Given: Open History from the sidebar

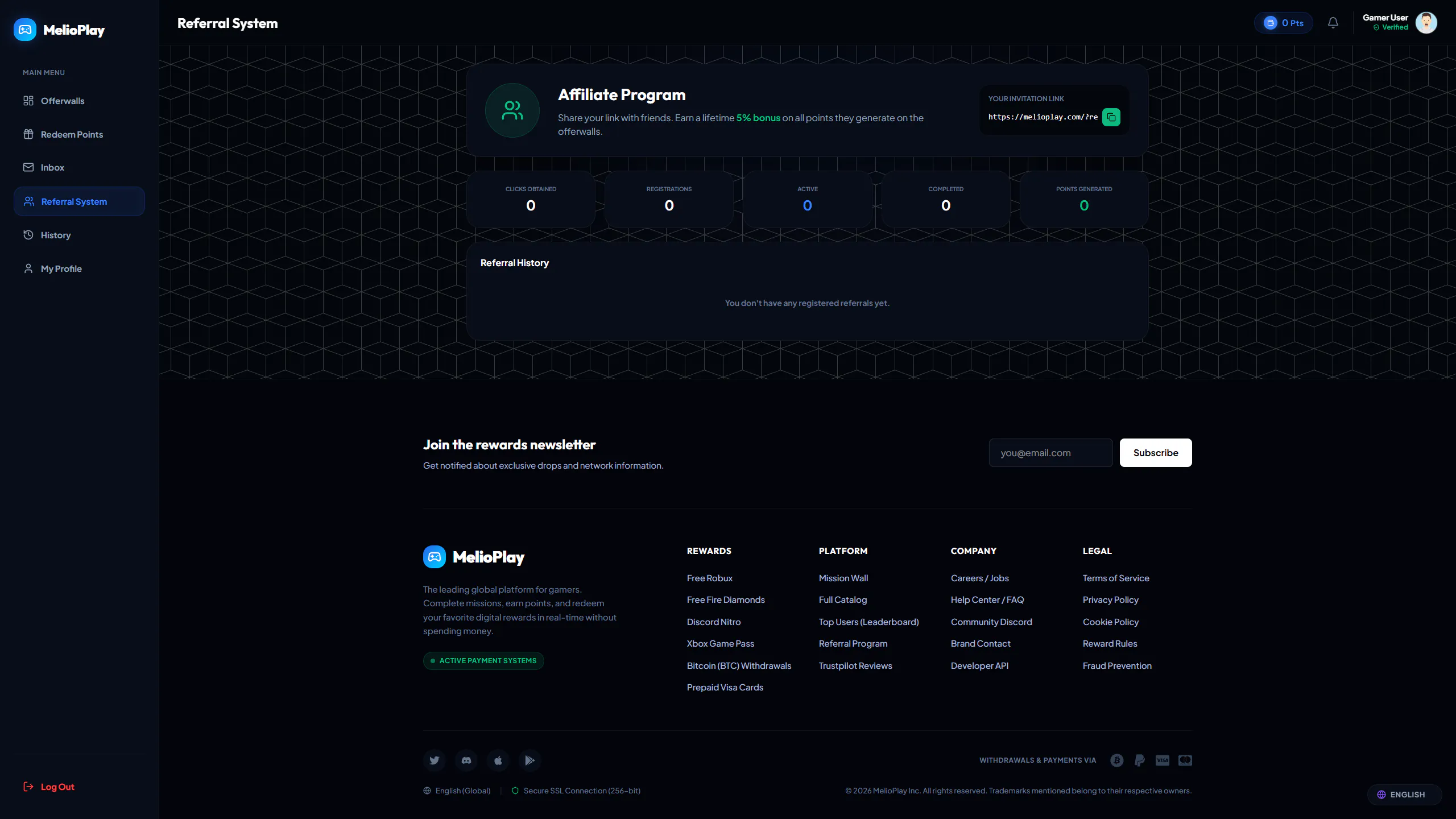Looking at the screenshot, I should click(79, 235).
